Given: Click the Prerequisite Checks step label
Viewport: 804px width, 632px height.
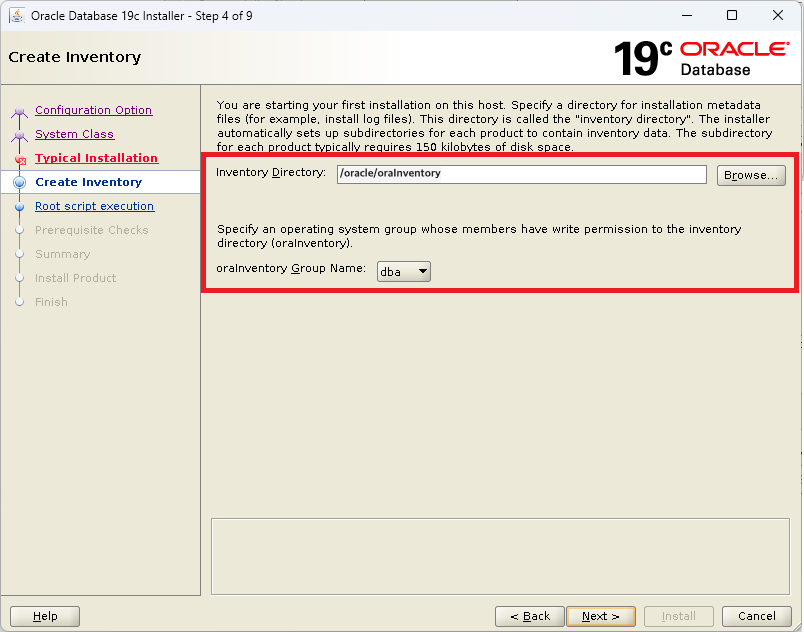Looking at the screenshot, I should pyautogui.click(x=91, y=230).
